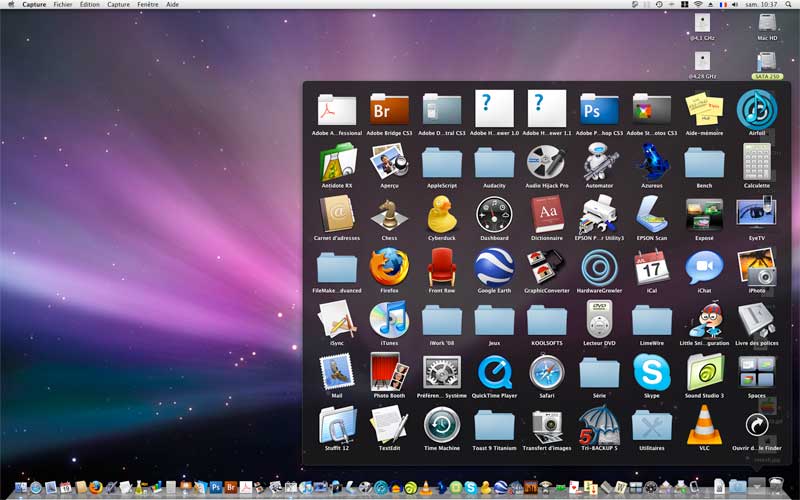Screen dimensions: 800x500
Task: Open the Fenêtre menu
Action: click(x=147, y=4)
